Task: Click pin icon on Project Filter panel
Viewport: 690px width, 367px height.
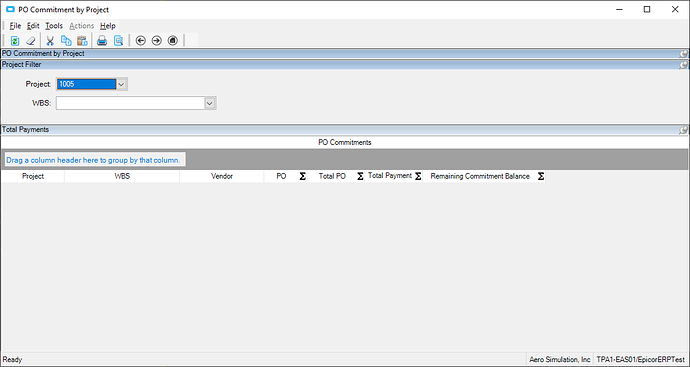Action: tap(683, 65)
